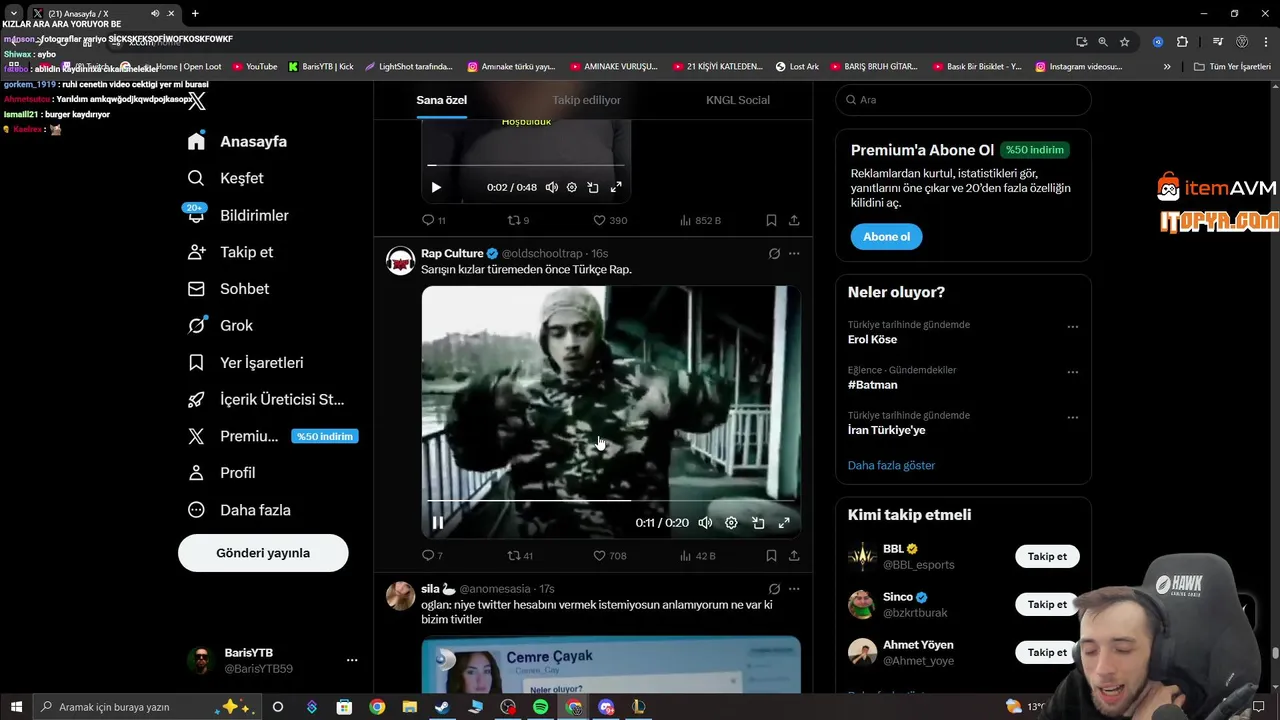The image size is (1280, 720).
Task: Play the top video at 0:02 / 0:48
Action: (436, 187)
